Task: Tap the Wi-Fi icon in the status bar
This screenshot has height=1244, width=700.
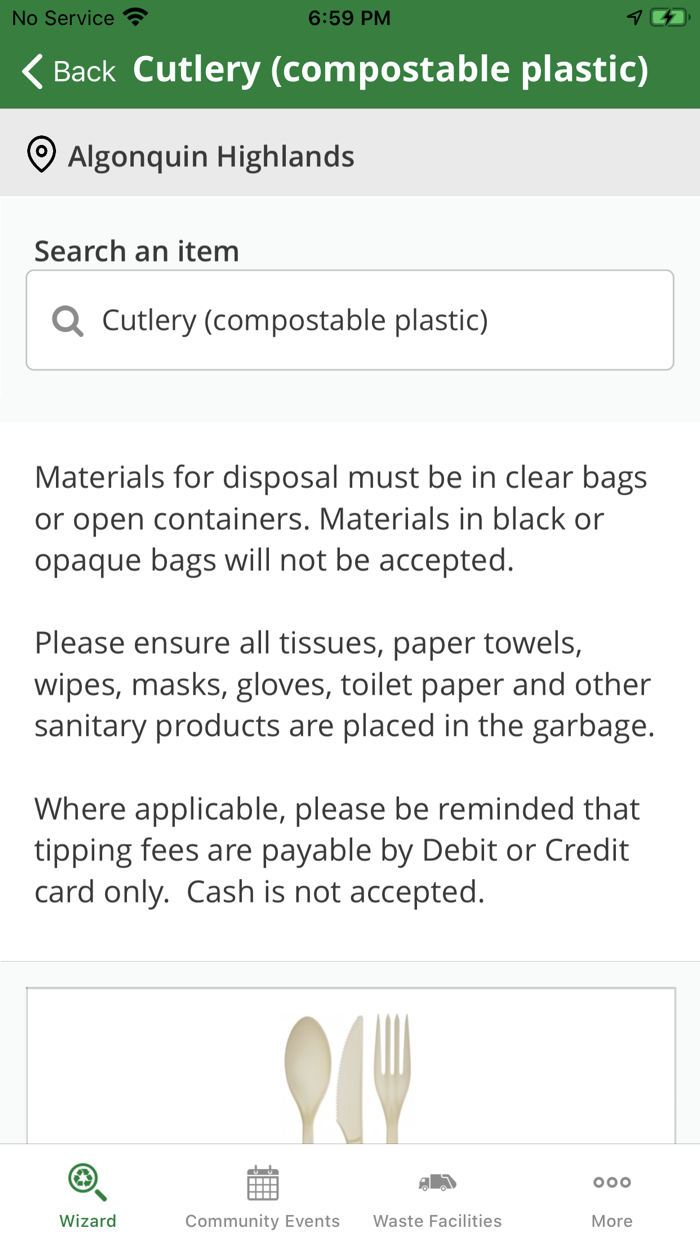Action: click(135, 17)
